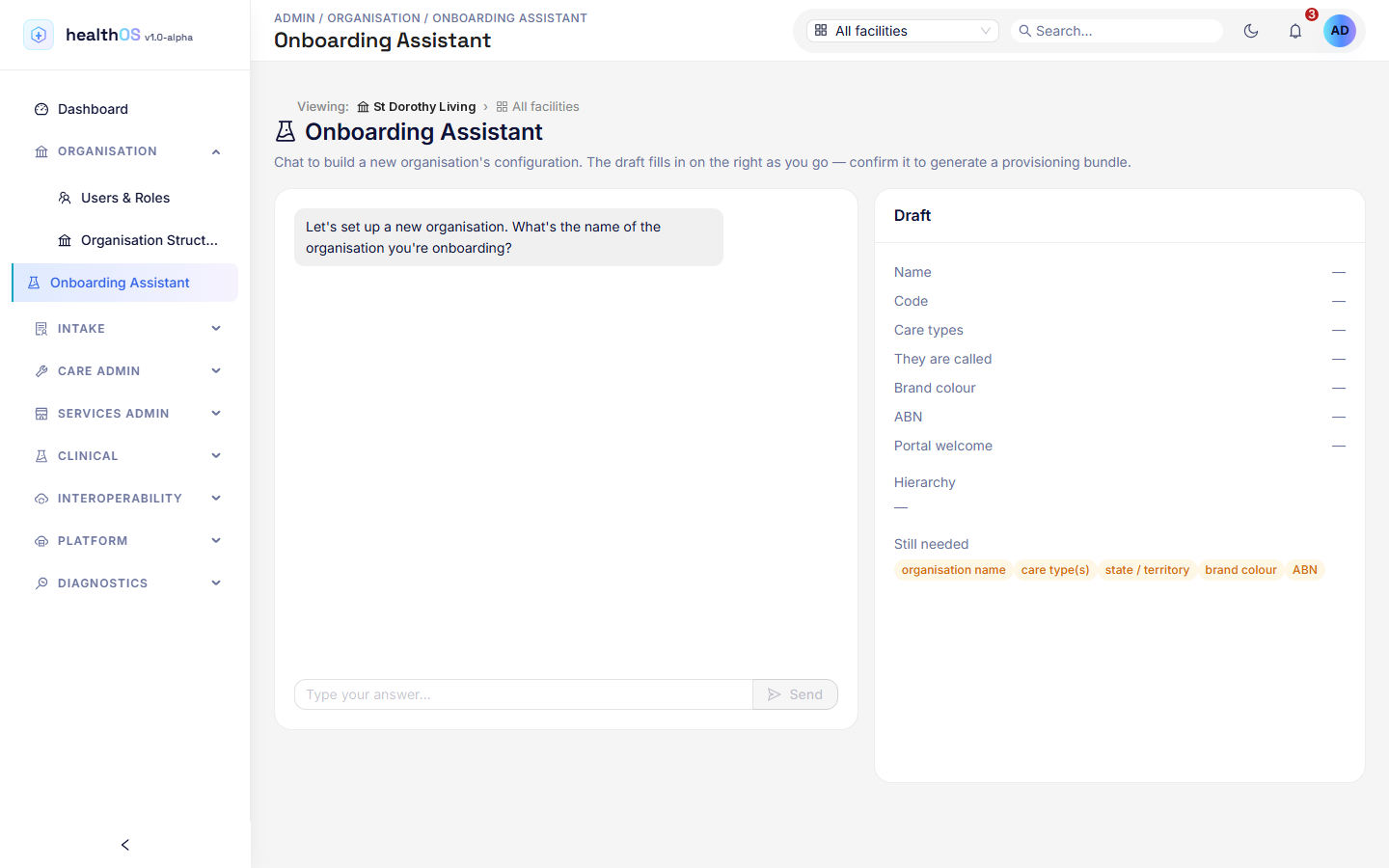Focus the Type your answer field

[x=524, y=694]
